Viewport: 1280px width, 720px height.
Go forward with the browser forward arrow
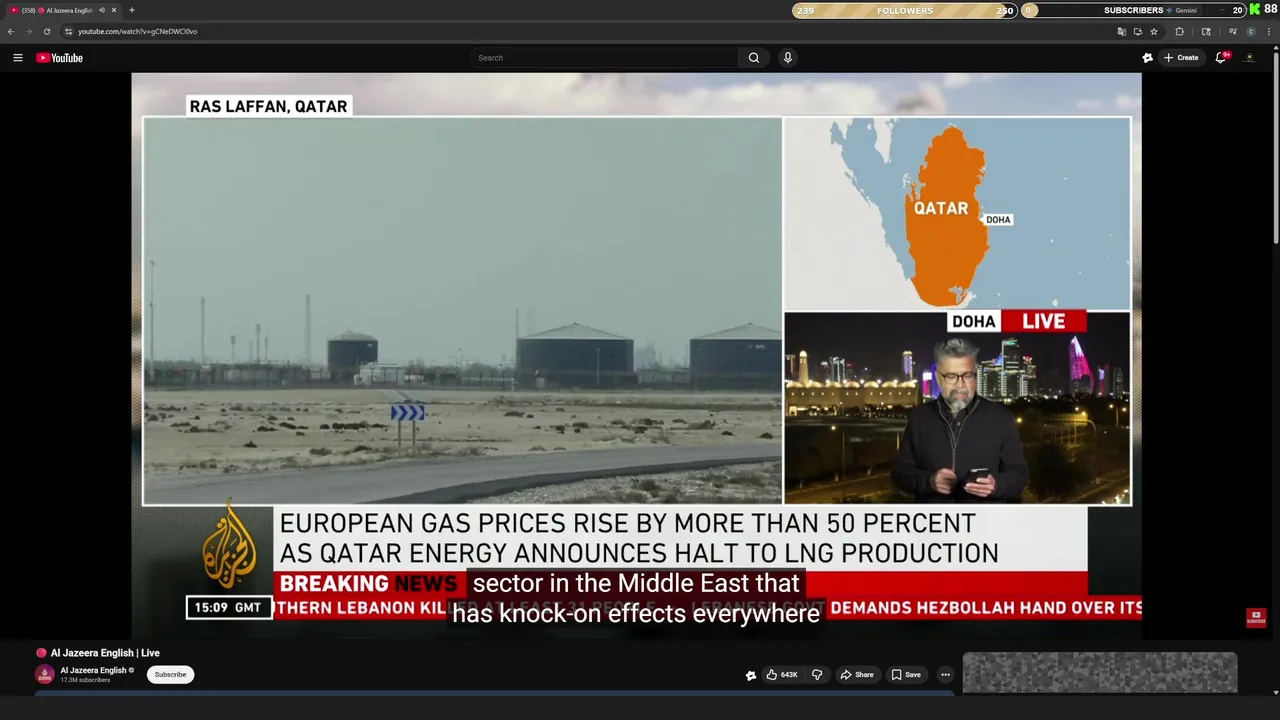tap(28, 31)
